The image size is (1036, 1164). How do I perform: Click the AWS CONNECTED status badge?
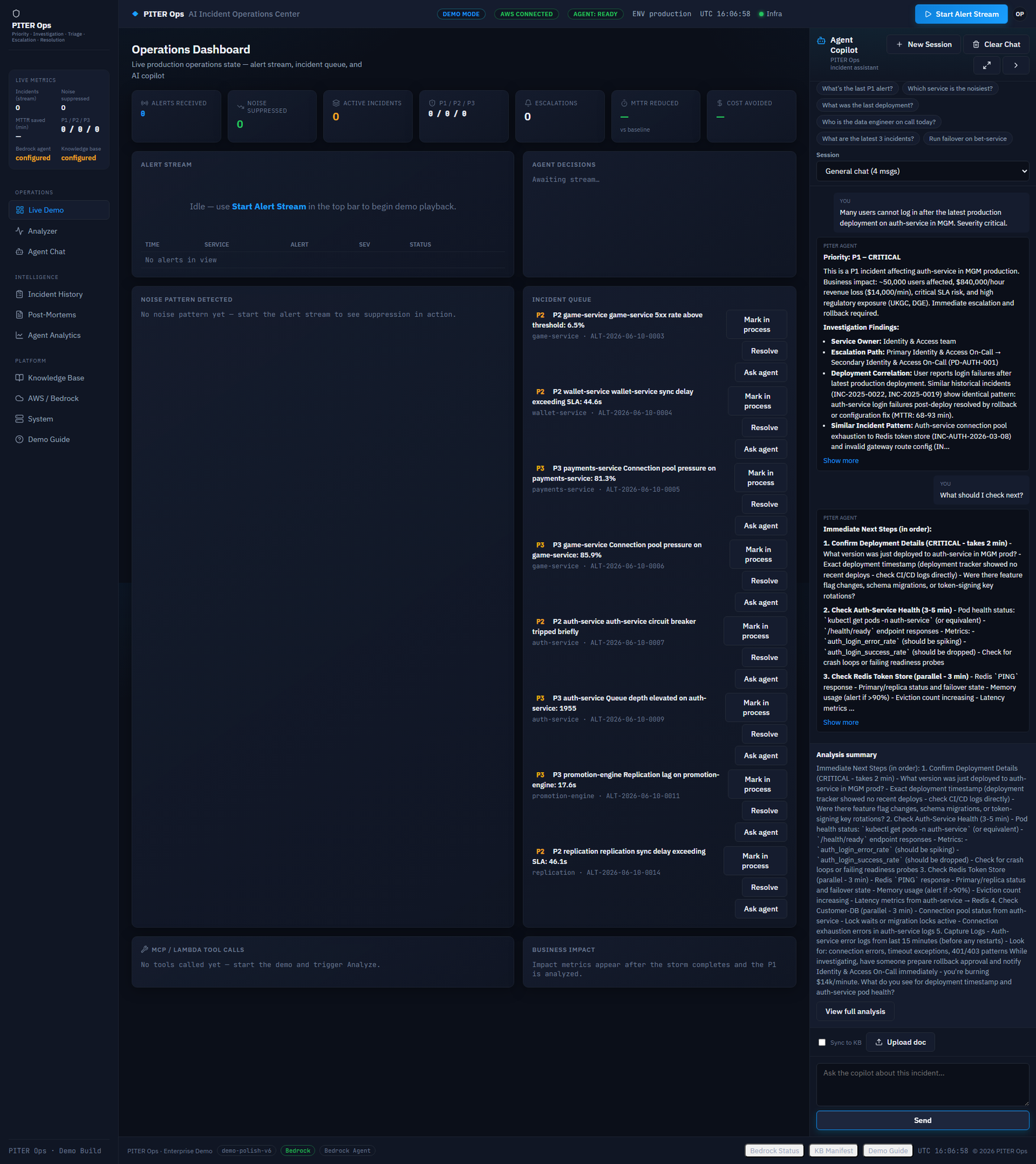(526, 14)
